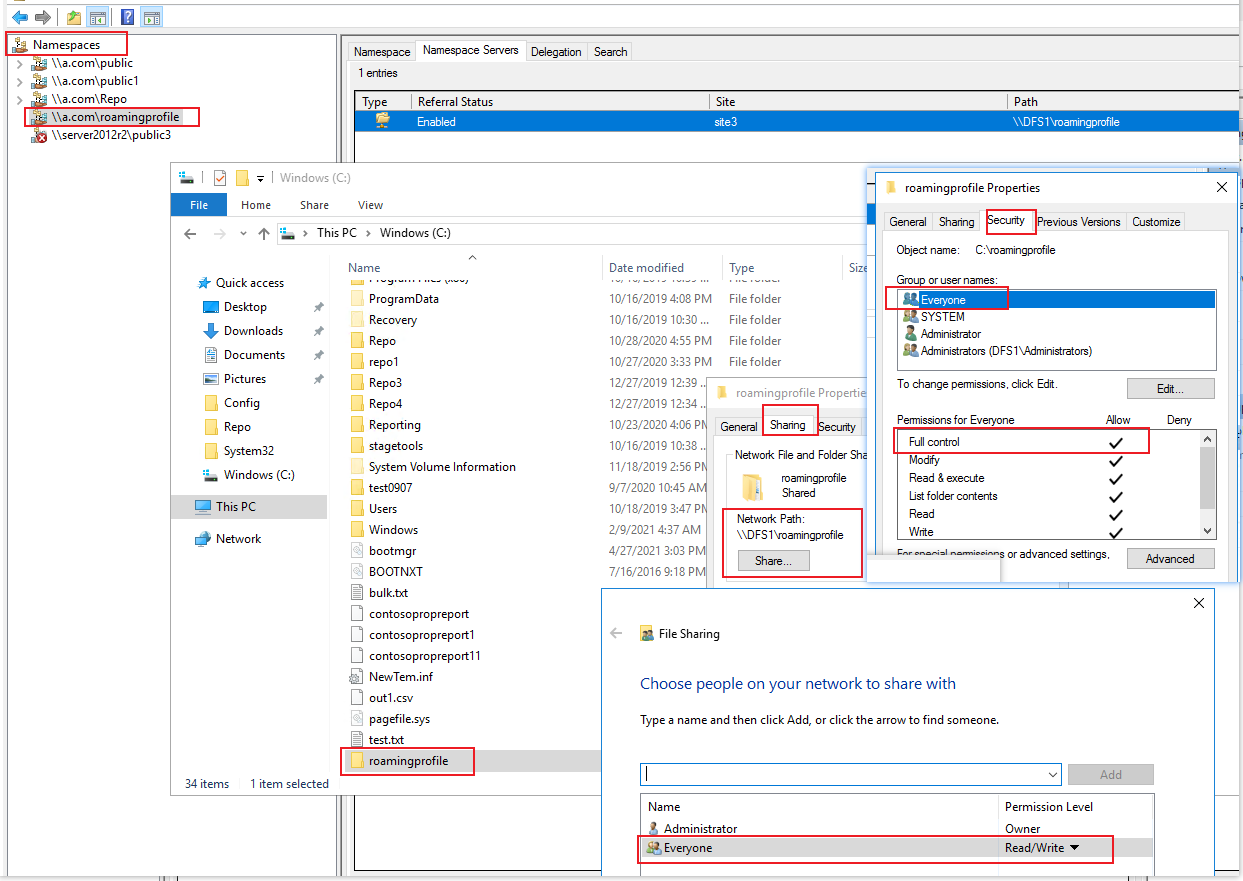This screenshot has height=881, width=1243.
Task: Switch to the Delegation tab
Action: tap(556, 51)
